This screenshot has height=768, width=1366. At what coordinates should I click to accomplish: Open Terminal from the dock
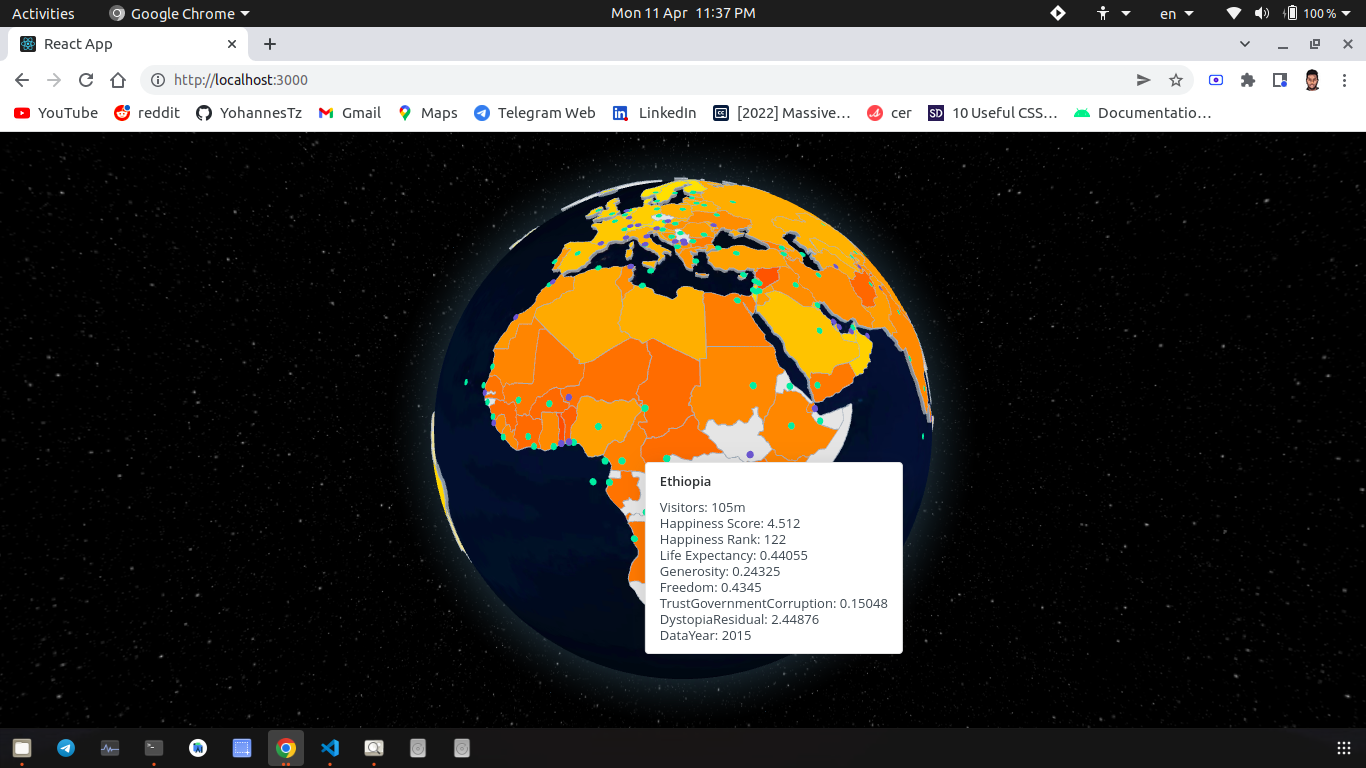(x=154, y=747)
